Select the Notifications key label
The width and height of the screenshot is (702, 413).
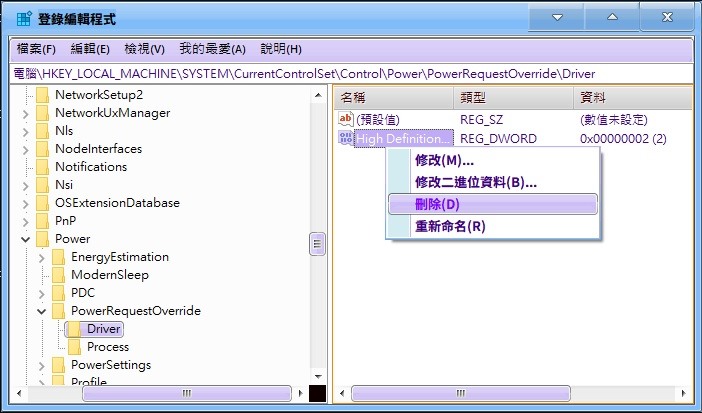(91, 167)
